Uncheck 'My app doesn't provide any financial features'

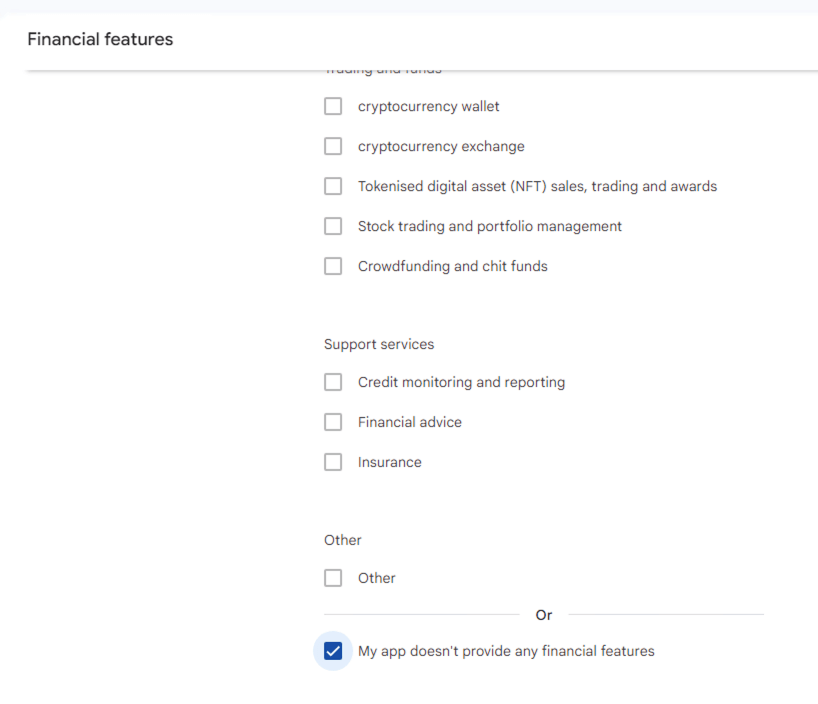333,651
